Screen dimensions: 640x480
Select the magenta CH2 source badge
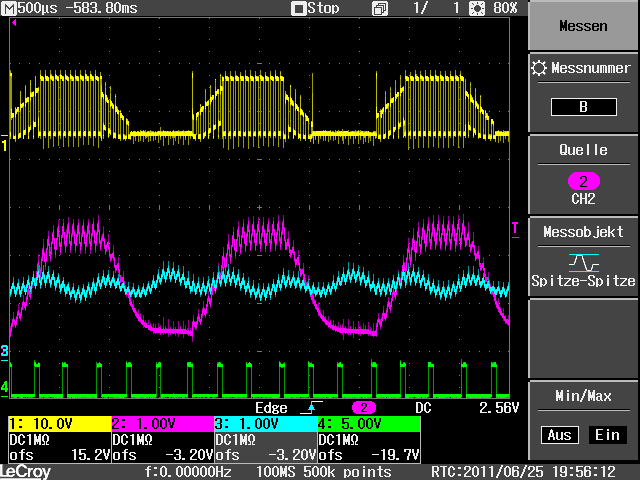pos(584,181)
